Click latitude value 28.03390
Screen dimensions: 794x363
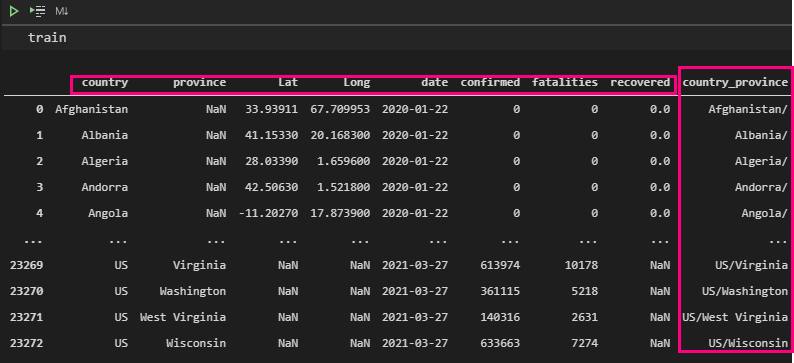tap(271, 161)
